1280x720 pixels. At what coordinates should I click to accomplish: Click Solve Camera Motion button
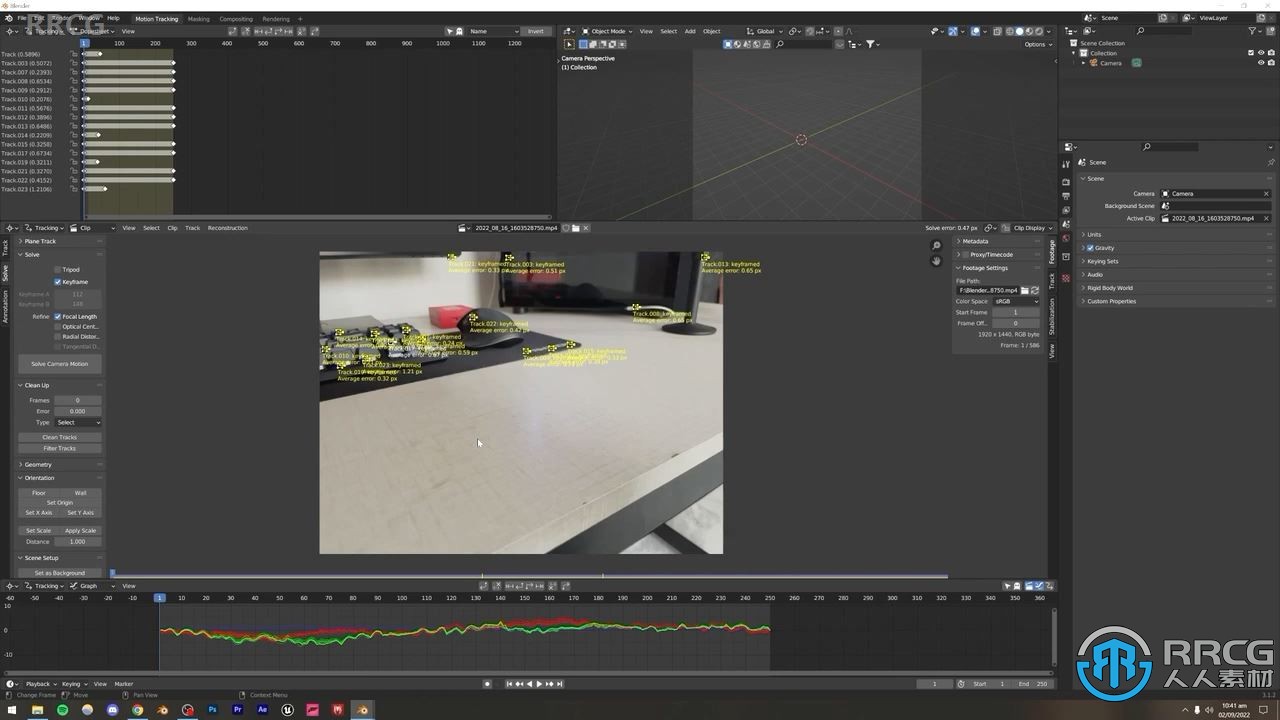(x=59, y=364)
